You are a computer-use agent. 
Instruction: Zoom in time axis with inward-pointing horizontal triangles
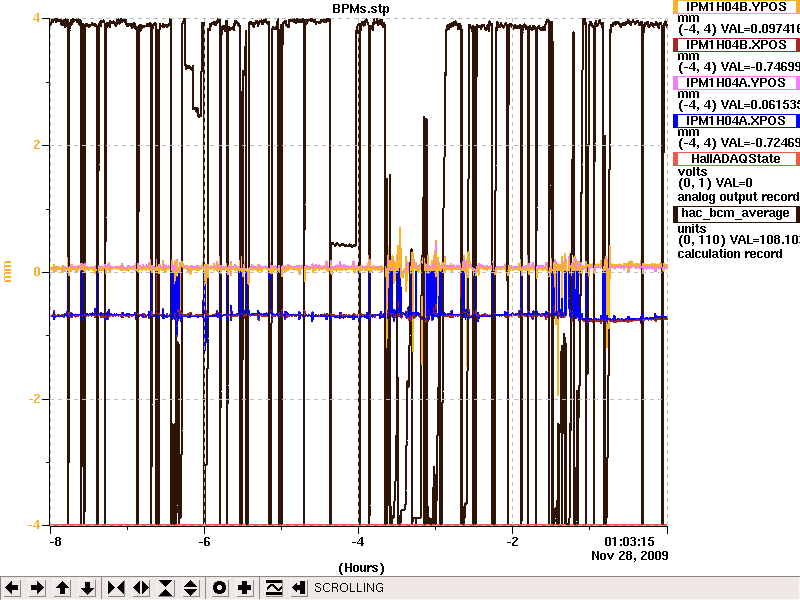[116, 588]
